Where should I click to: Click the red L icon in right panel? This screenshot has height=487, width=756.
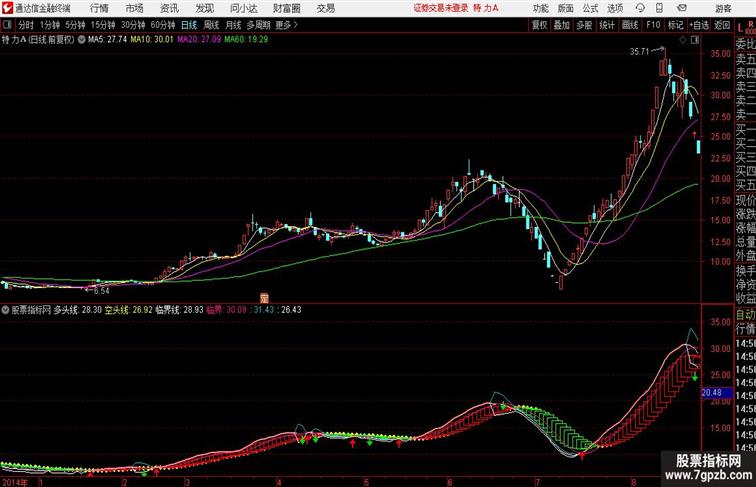click(x=740, y=29)
